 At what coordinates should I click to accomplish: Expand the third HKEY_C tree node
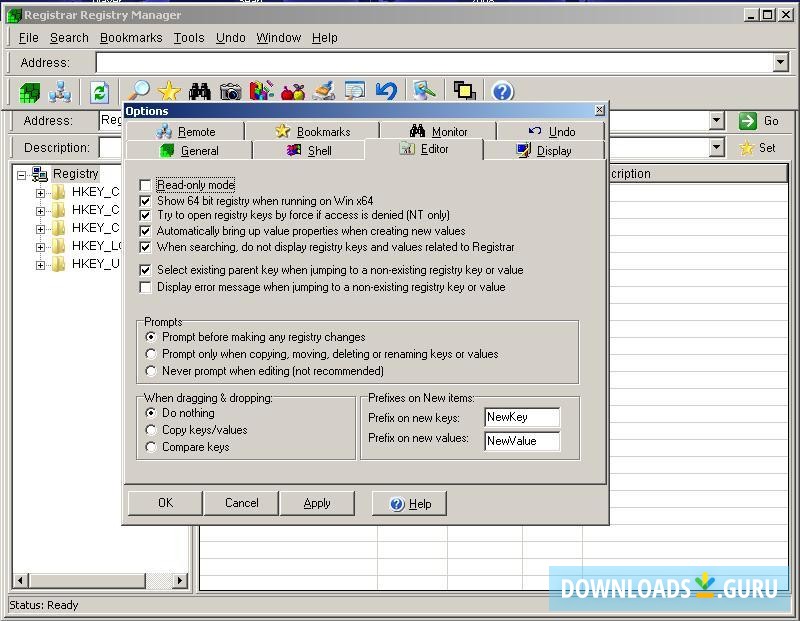(x=40, y=229)
